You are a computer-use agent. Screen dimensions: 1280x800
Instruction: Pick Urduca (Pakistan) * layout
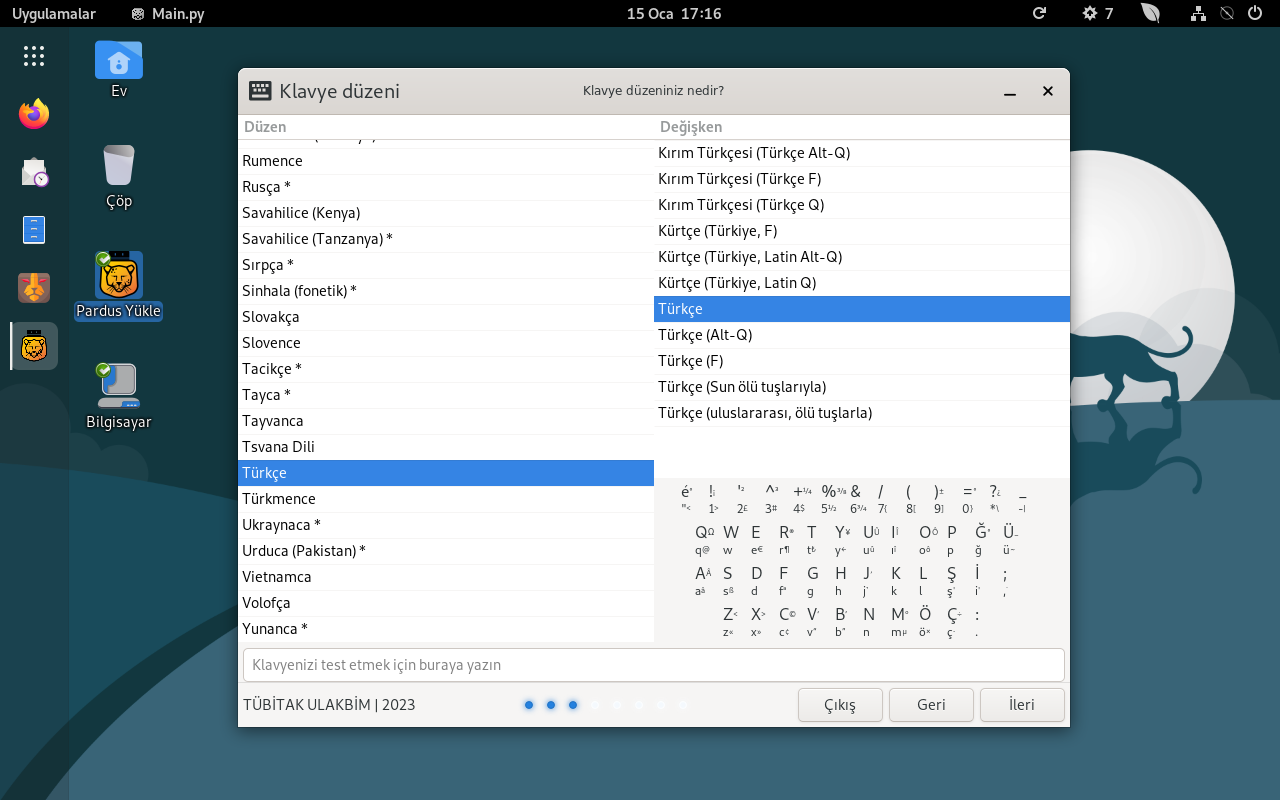point(446,551)
